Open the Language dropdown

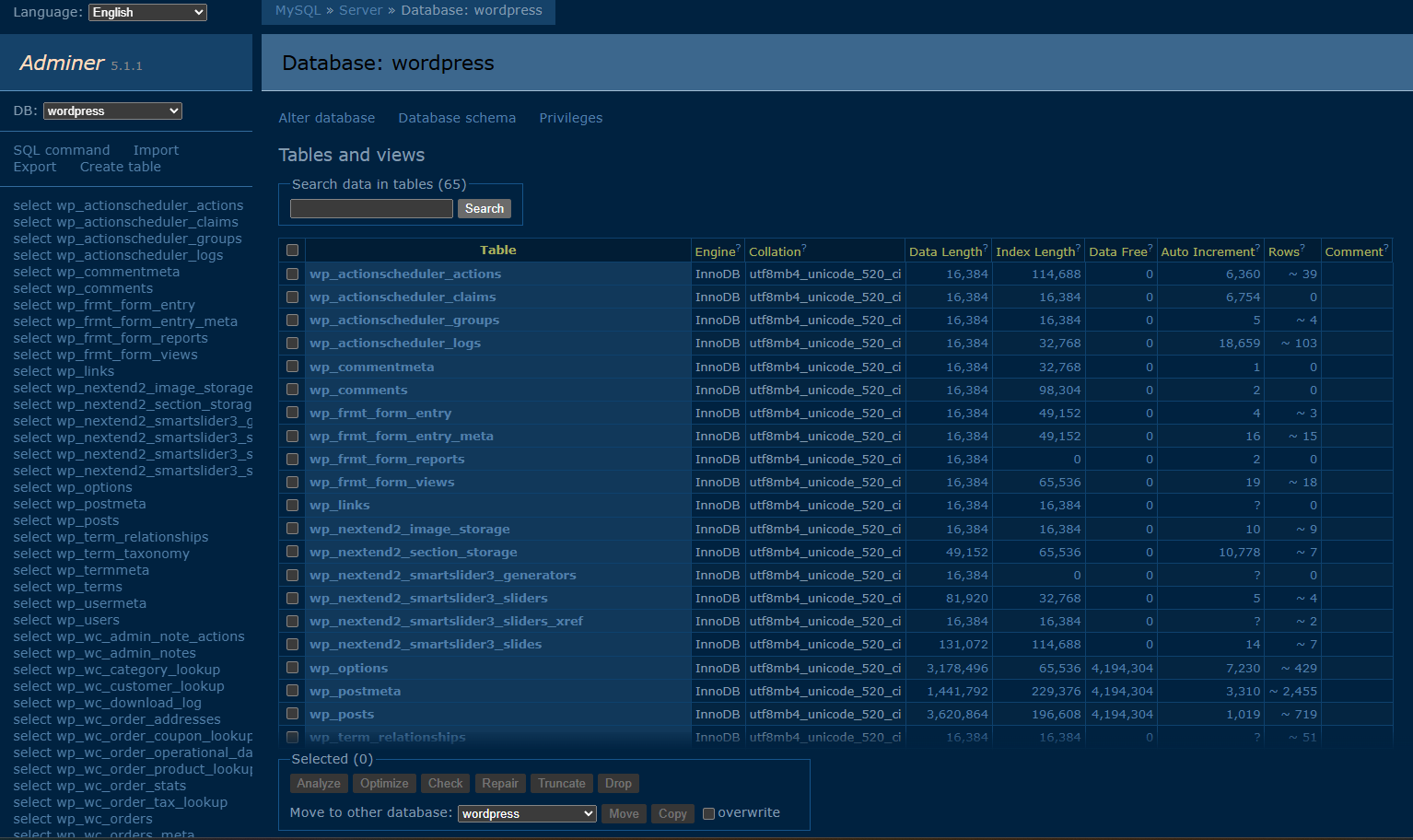coord(147,12)
